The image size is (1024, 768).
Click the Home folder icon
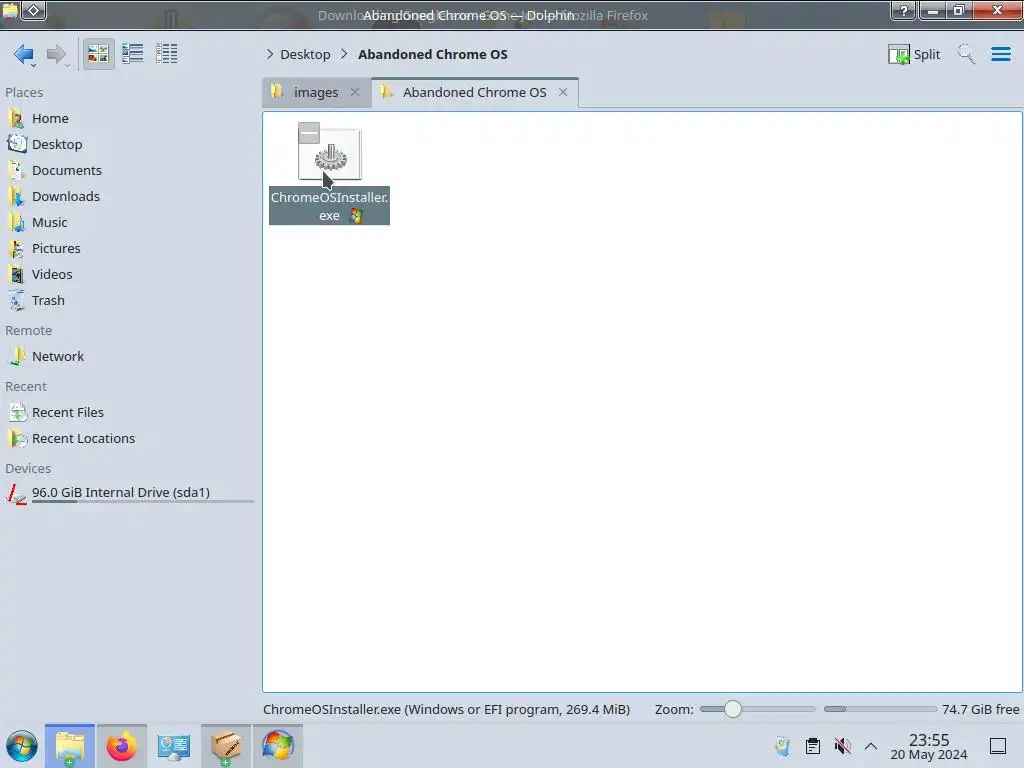pyautogui.click(x=16, y=118)
